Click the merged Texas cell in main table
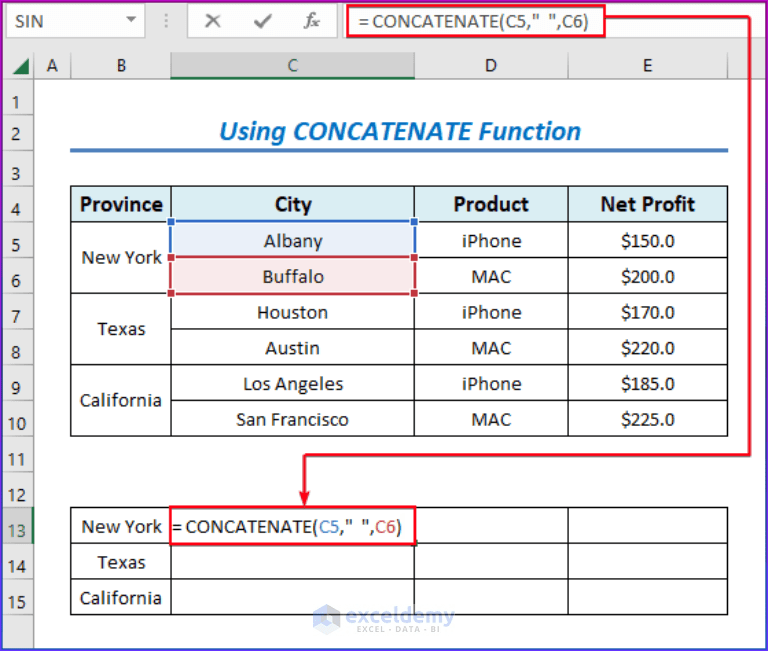Image resolution: width=768 pixels, height=651 pixels. 121,329
